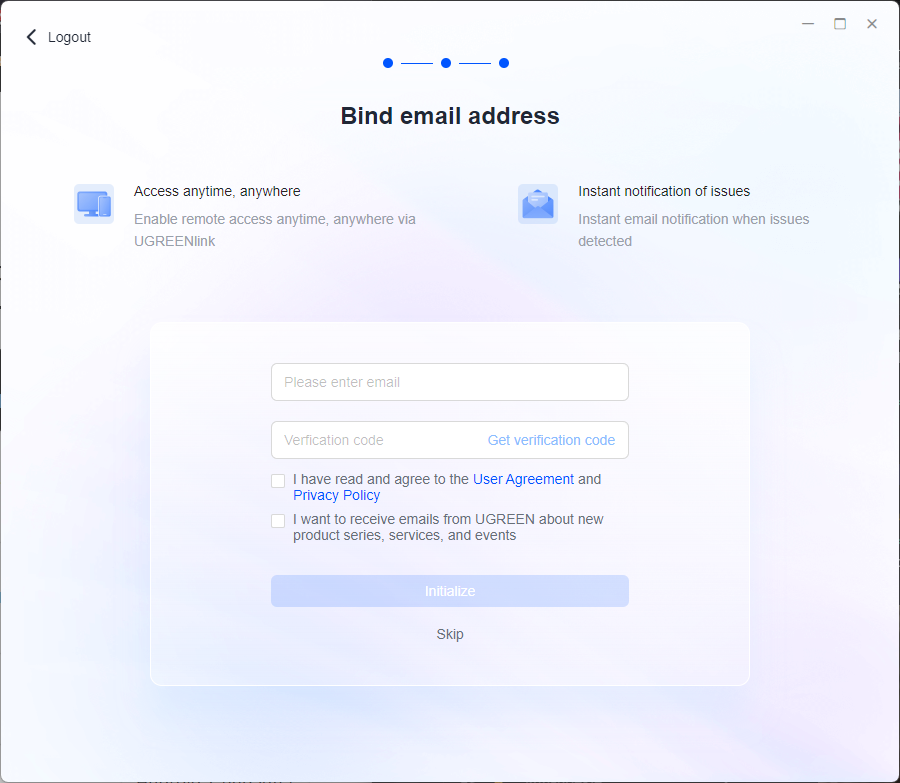Select the second step progress dot
This screenshot has width=900, height=783.
pos(446,63)
